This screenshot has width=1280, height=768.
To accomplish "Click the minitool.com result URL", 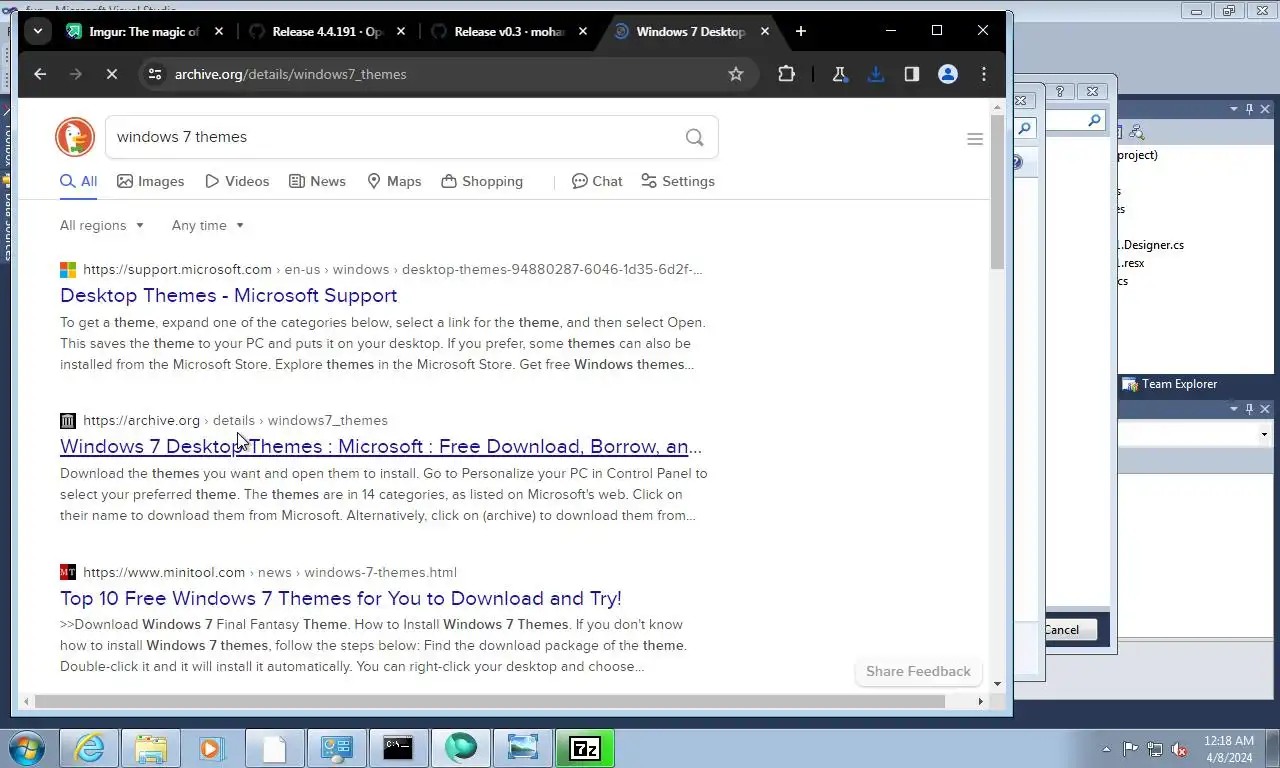I will pos(270,572).
